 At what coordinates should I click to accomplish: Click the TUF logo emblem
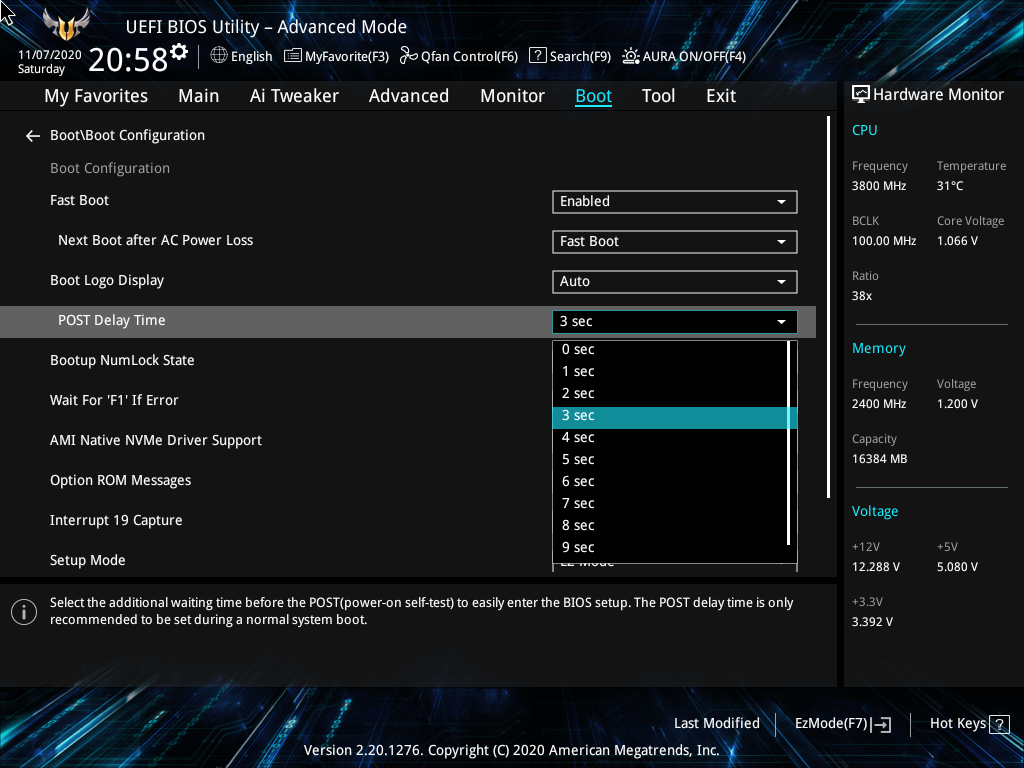tap(66, 24)
